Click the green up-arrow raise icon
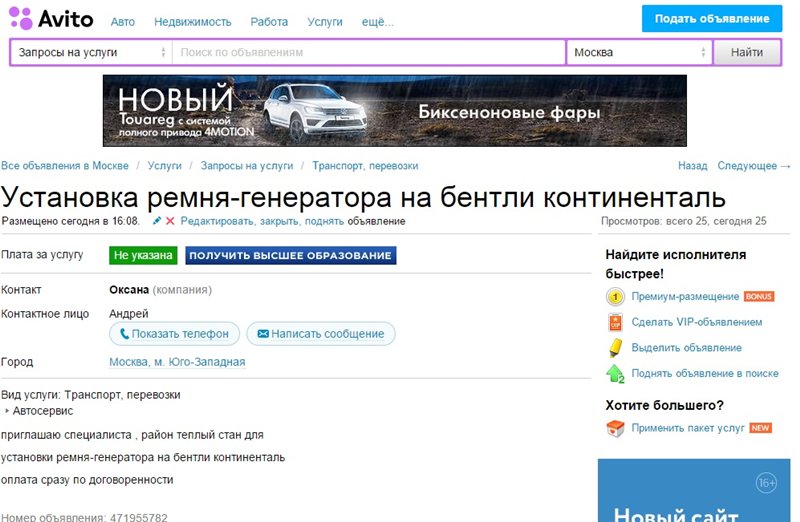The image size is (800, 522). point(615,373)
